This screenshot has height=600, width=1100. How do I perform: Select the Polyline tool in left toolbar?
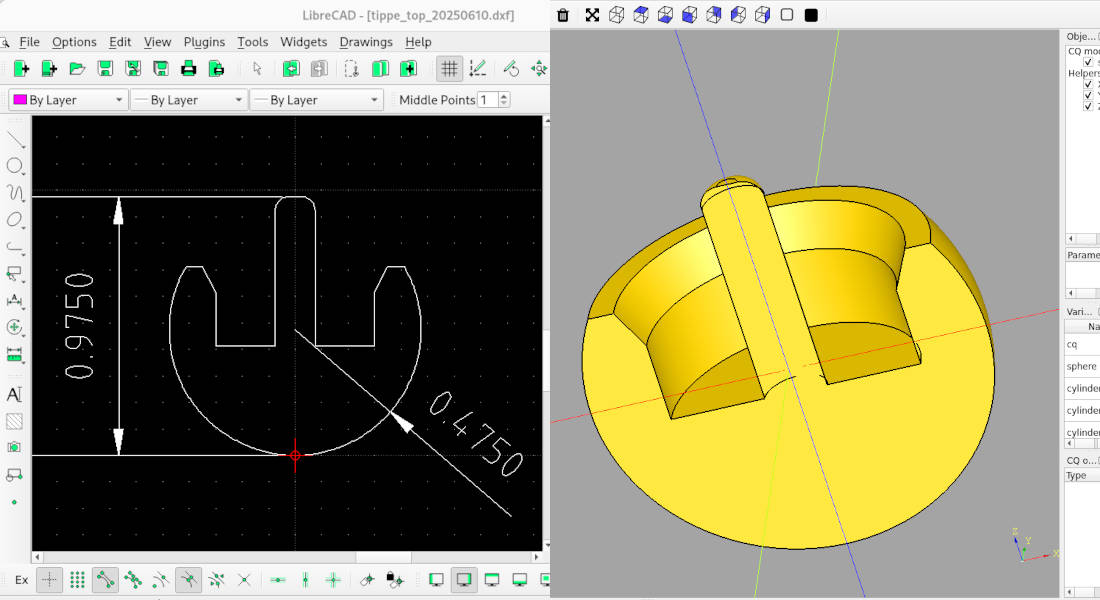point(15,247)
